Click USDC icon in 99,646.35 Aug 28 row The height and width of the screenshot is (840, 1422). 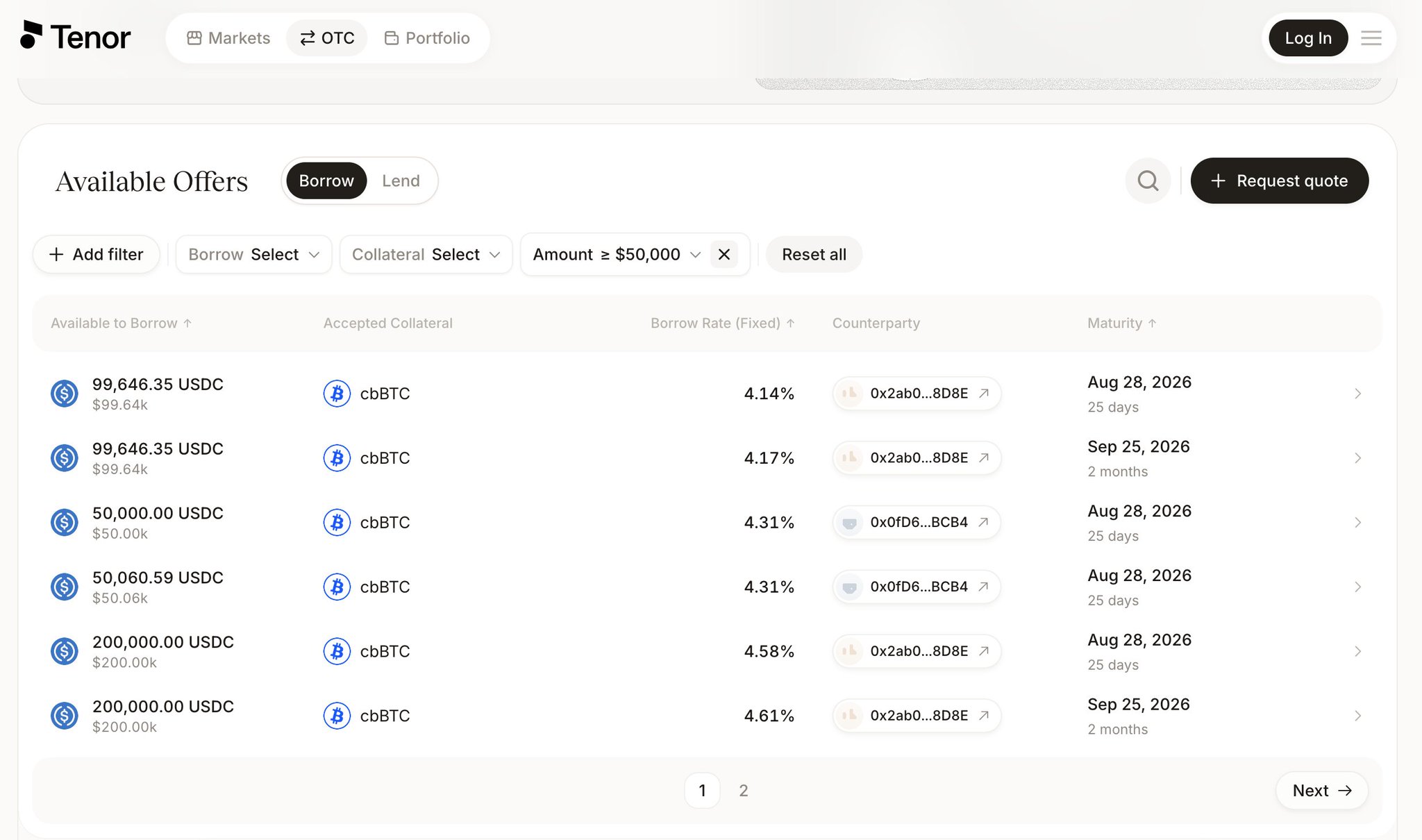65,394
